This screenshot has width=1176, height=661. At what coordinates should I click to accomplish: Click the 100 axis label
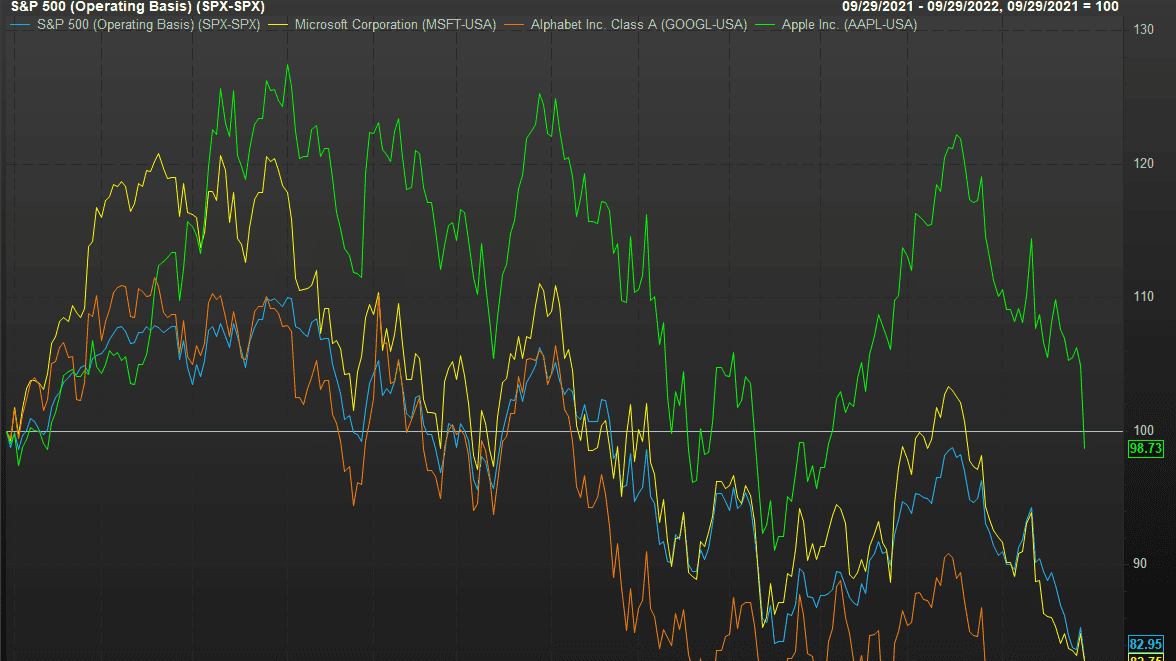(x=1144, y=430)
